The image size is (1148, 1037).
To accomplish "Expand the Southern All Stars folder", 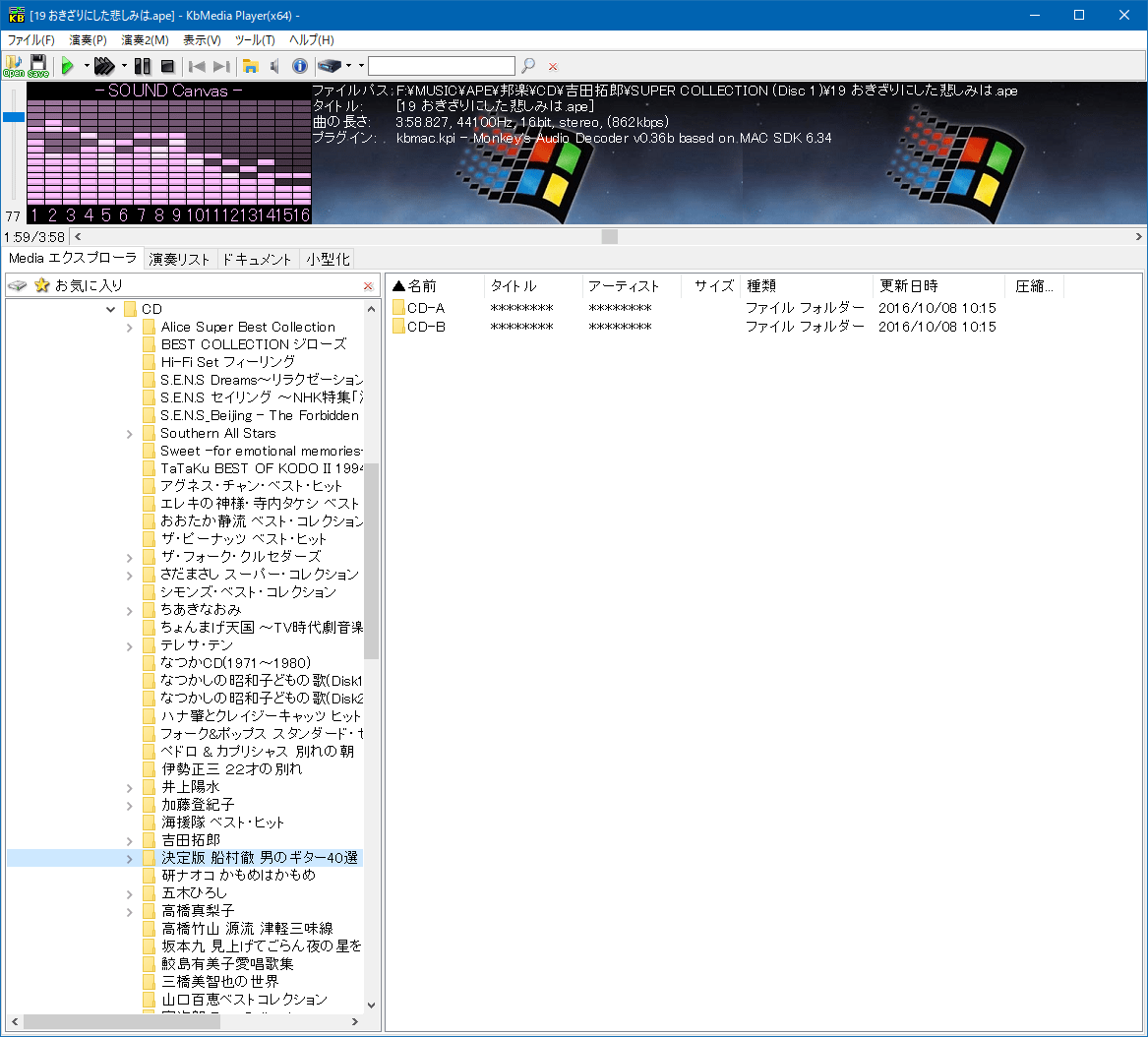I will (x=130, y=433).
